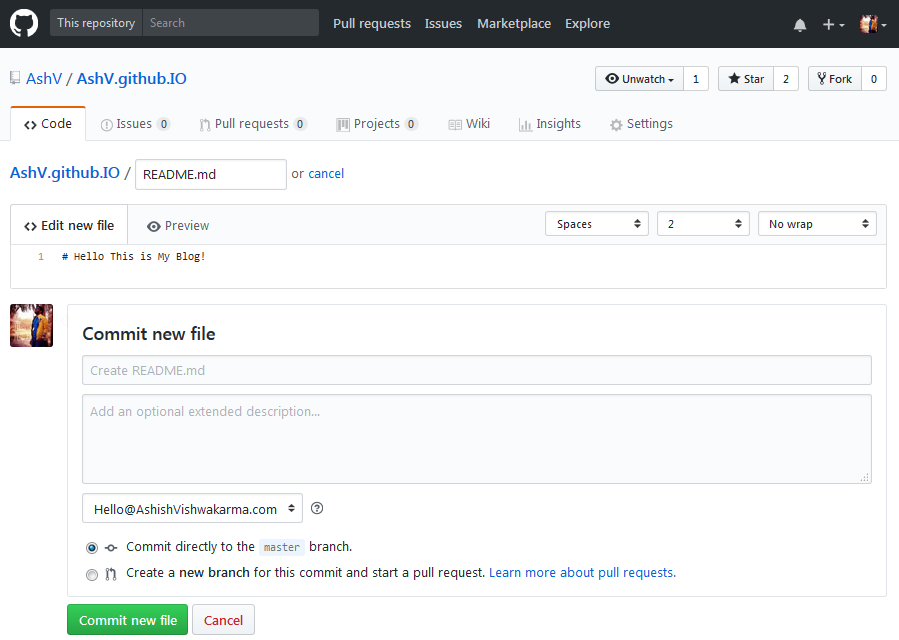Click the AshV owner link
899x640 pixels.
pyautogui.click(x=44, y=78)
